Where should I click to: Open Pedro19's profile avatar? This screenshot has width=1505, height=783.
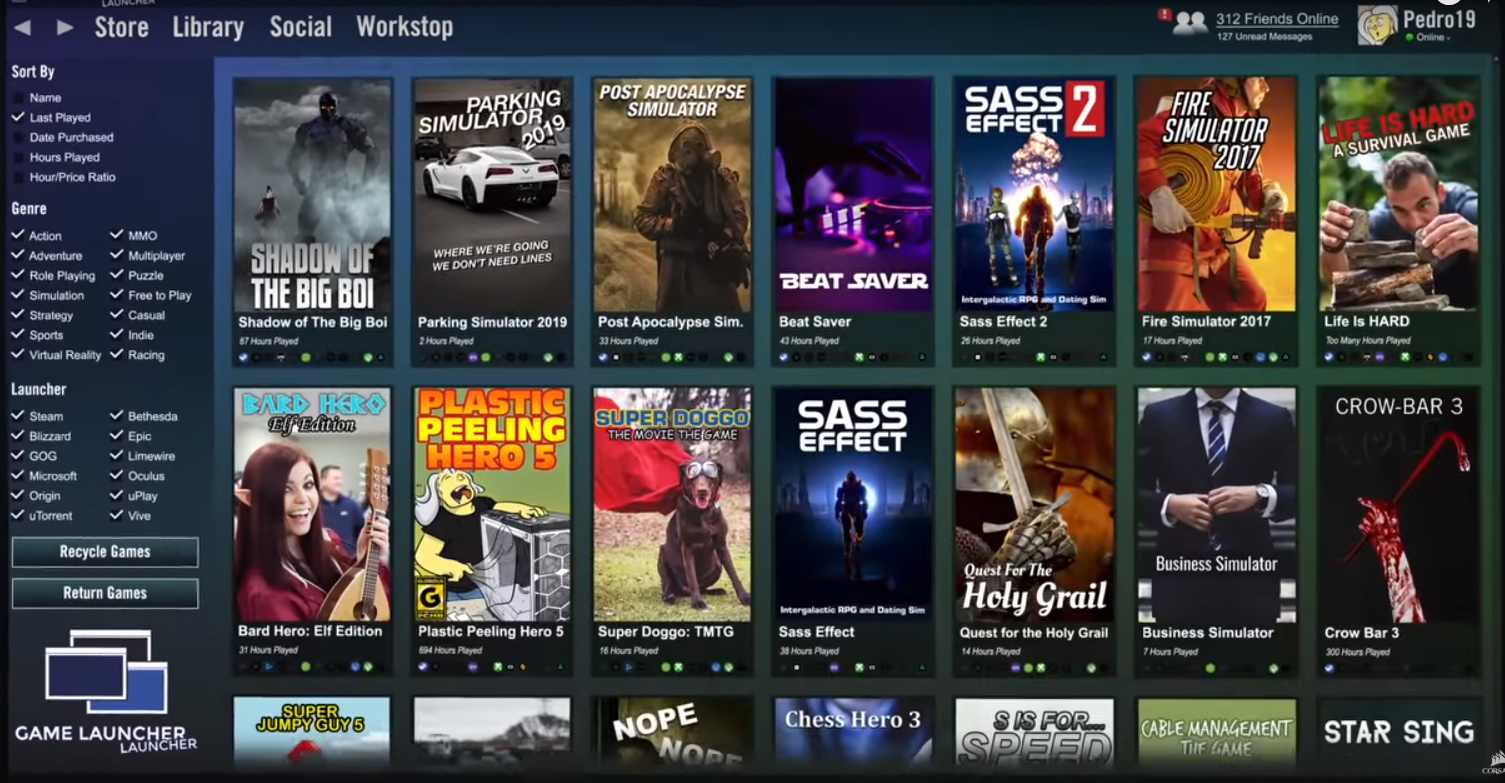point(1377,25)
